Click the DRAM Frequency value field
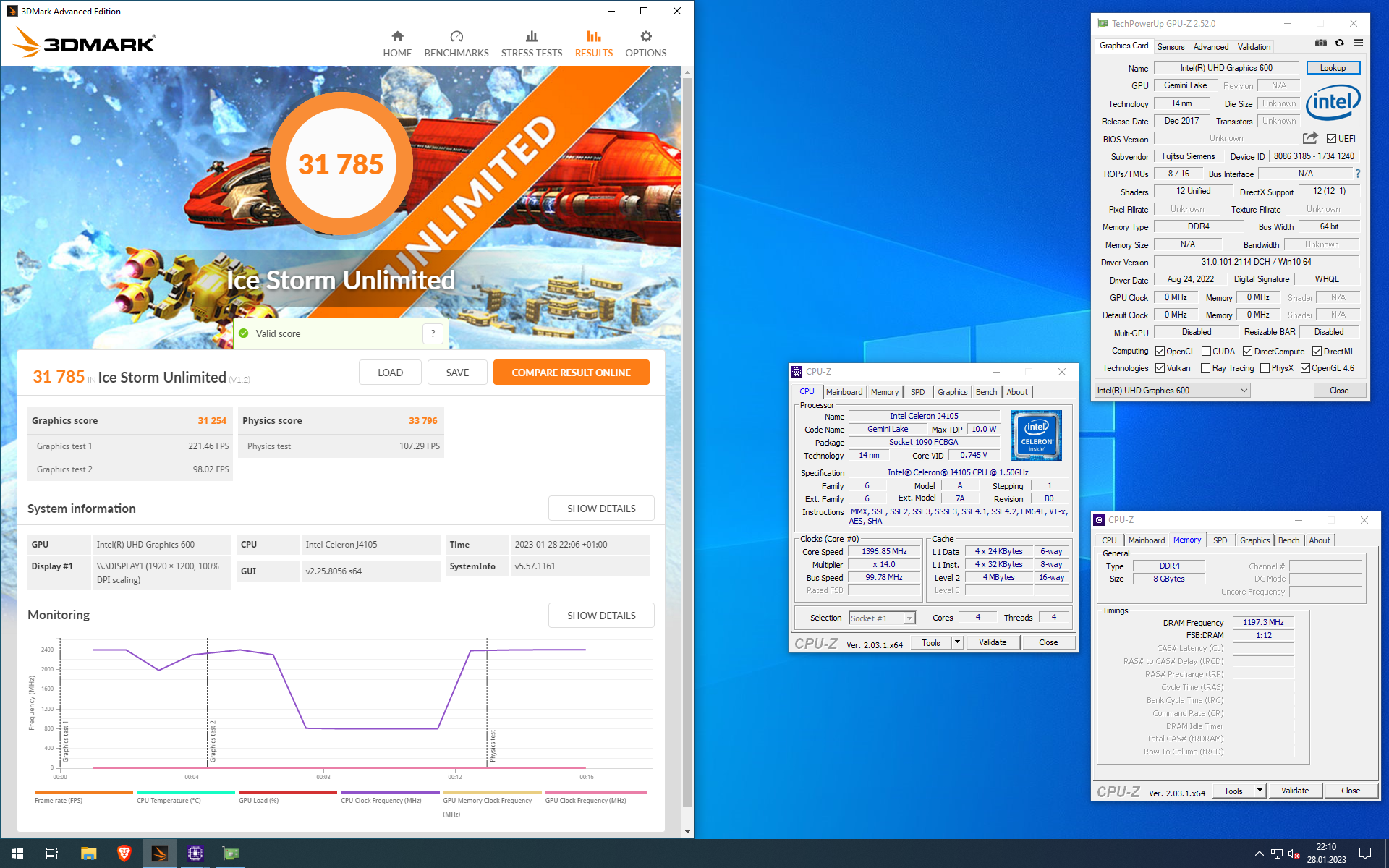The image size is (1389, 868). tap(1263, 622)
